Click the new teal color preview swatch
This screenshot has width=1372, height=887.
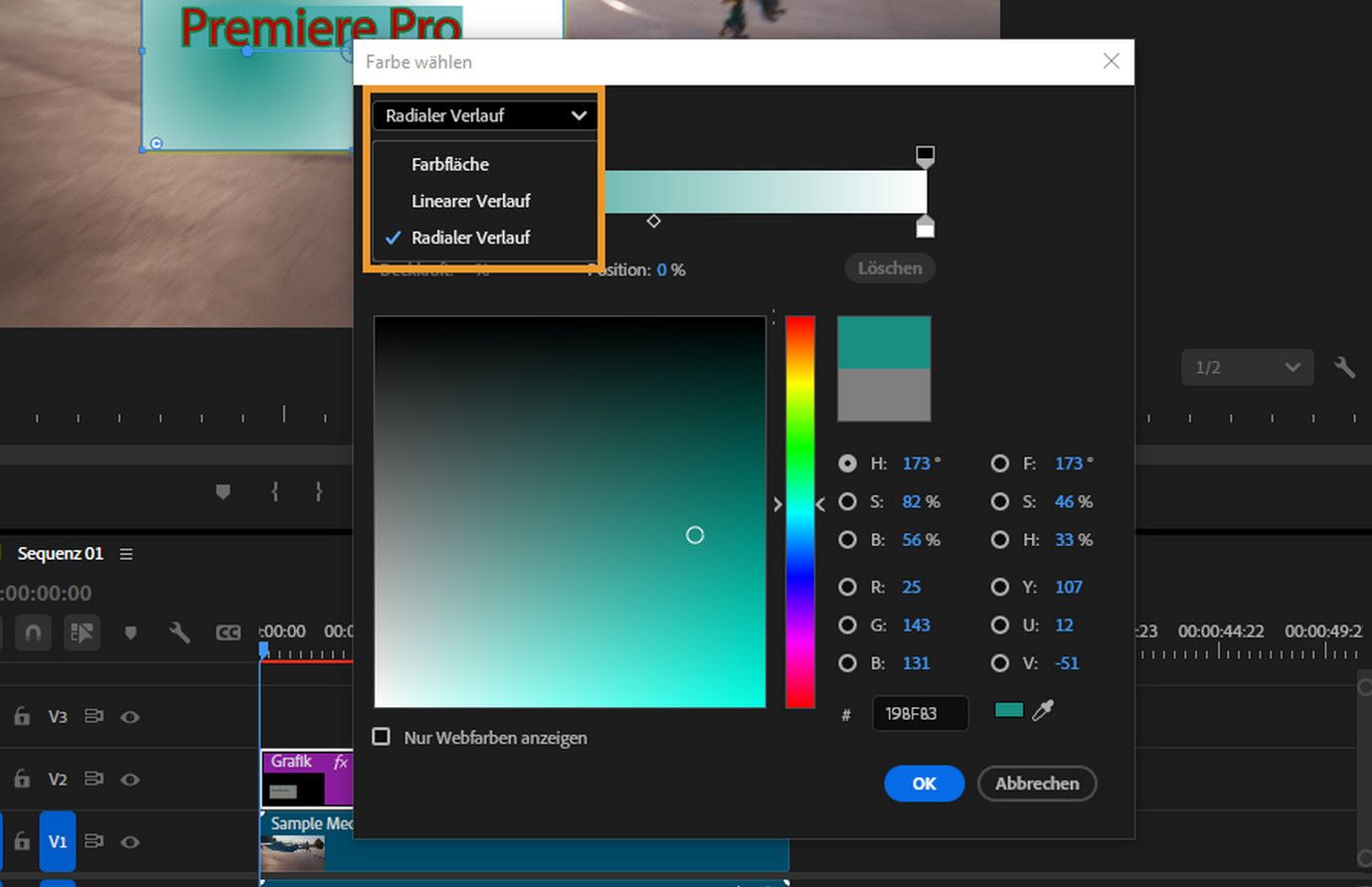pos(884,342)
